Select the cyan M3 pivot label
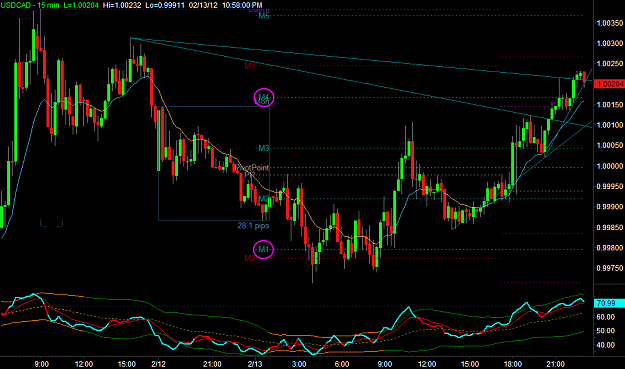 [x=263, y=148]
